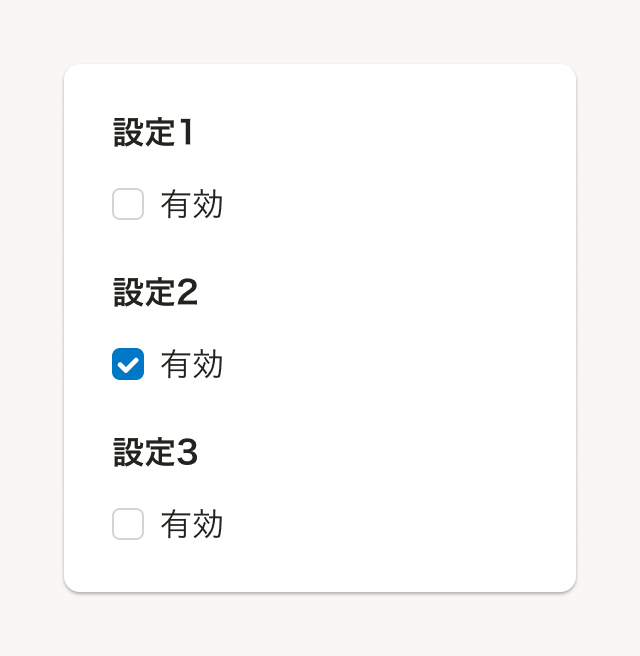
Task: Click the heading above the checked checkbox
Action: point(155,292)
